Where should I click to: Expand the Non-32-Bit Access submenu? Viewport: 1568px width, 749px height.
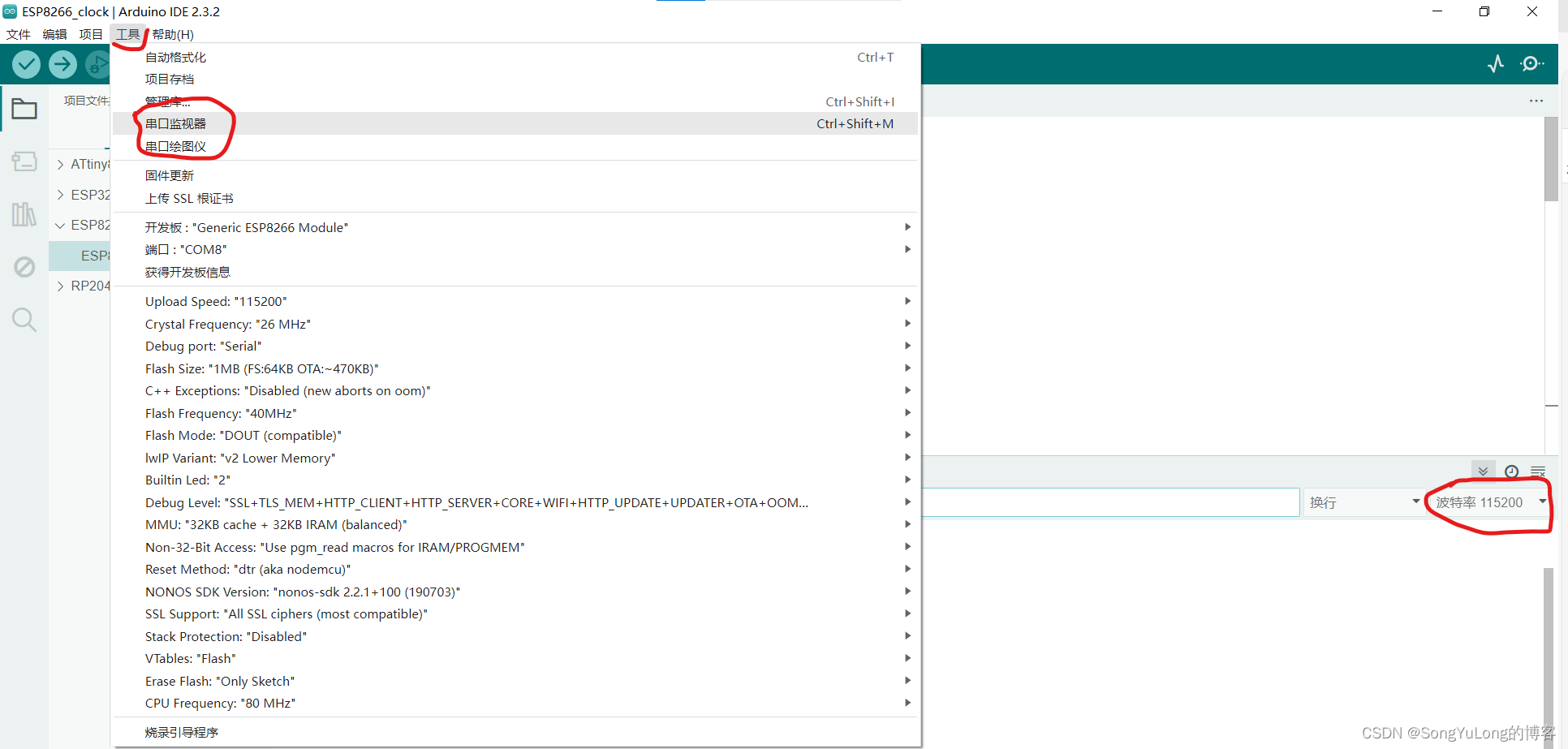click(515, 547)
